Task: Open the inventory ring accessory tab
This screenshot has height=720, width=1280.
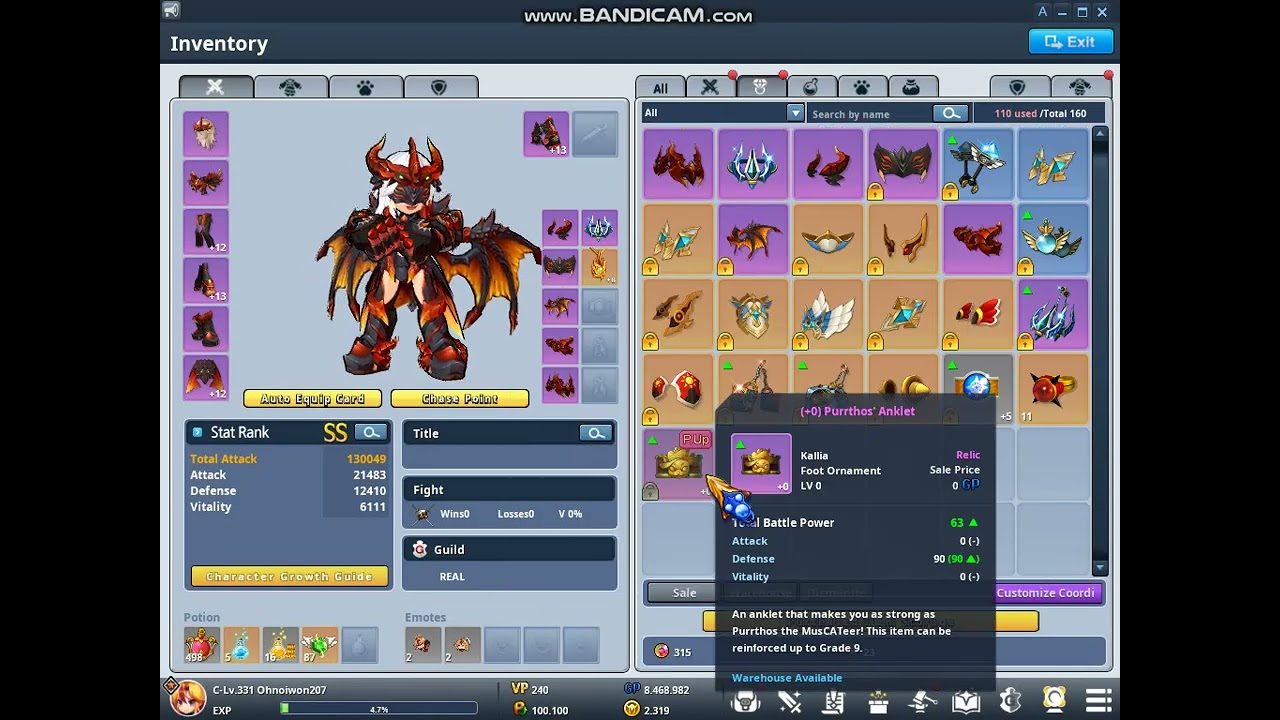Action: coord(760,88)
